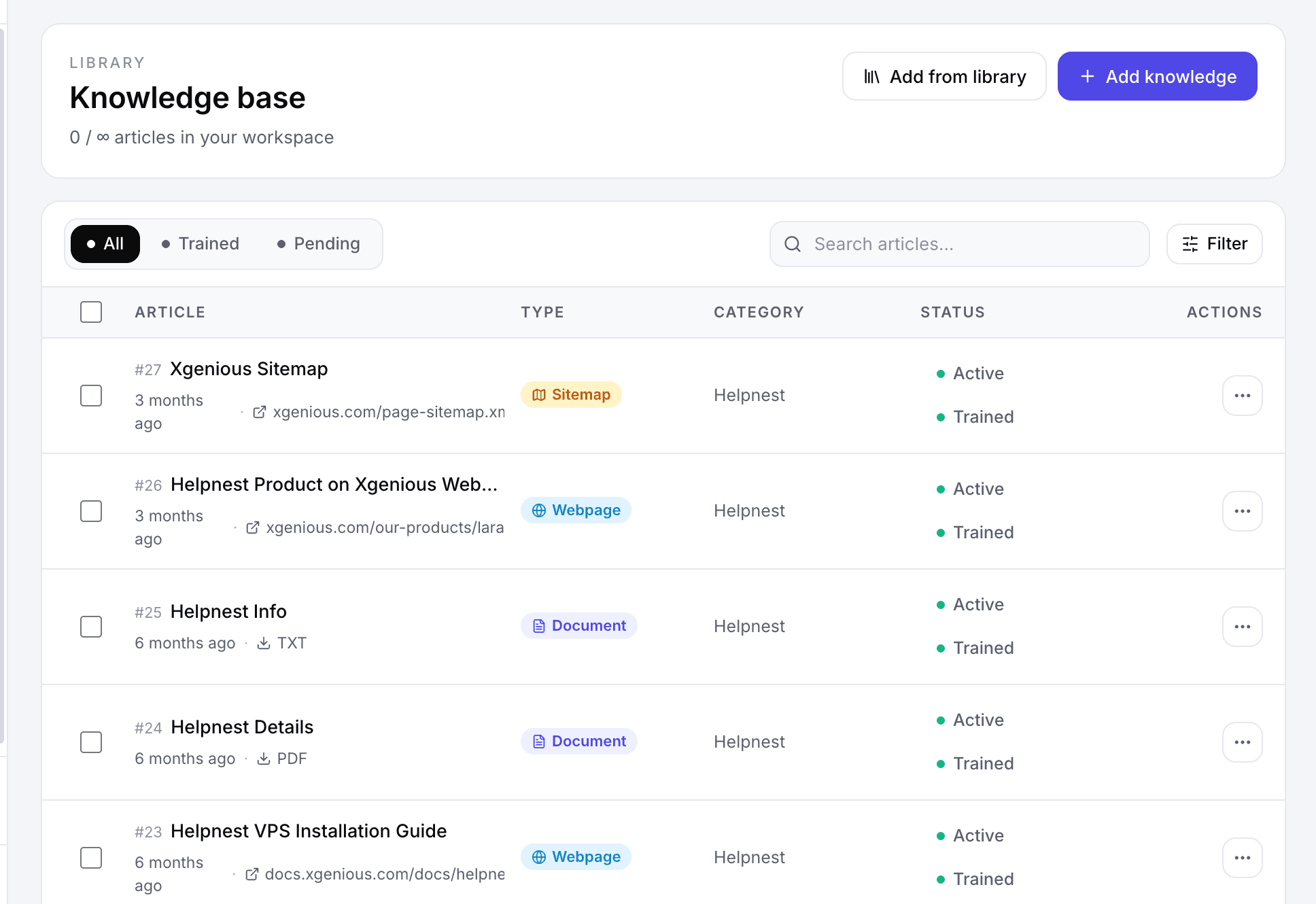The image size is (1316, 904).
Task: Click the Webpage badge on row #23
Action: click(576, 857)
